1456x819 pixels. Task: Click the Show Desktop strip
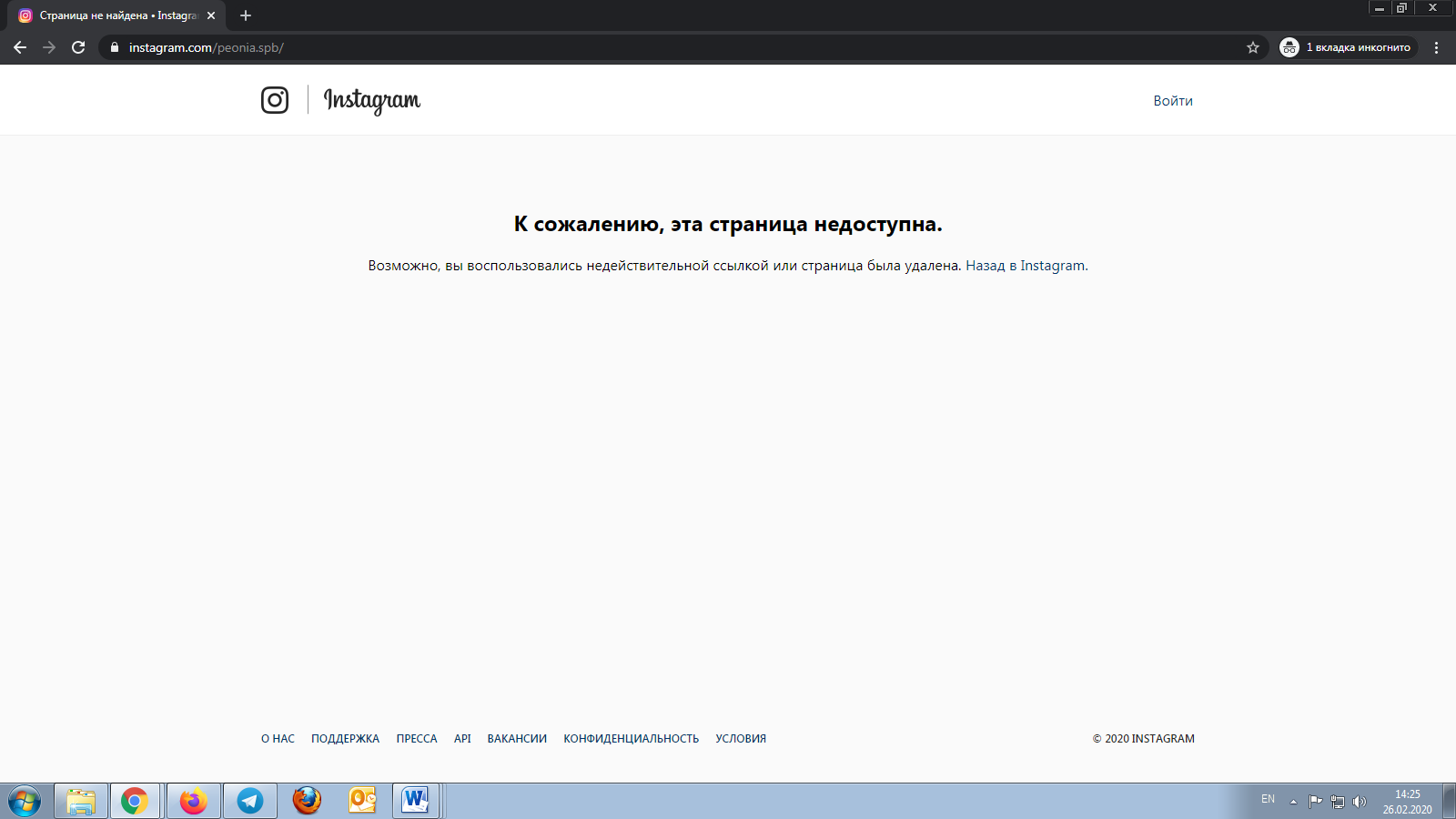coord(1449,802)
